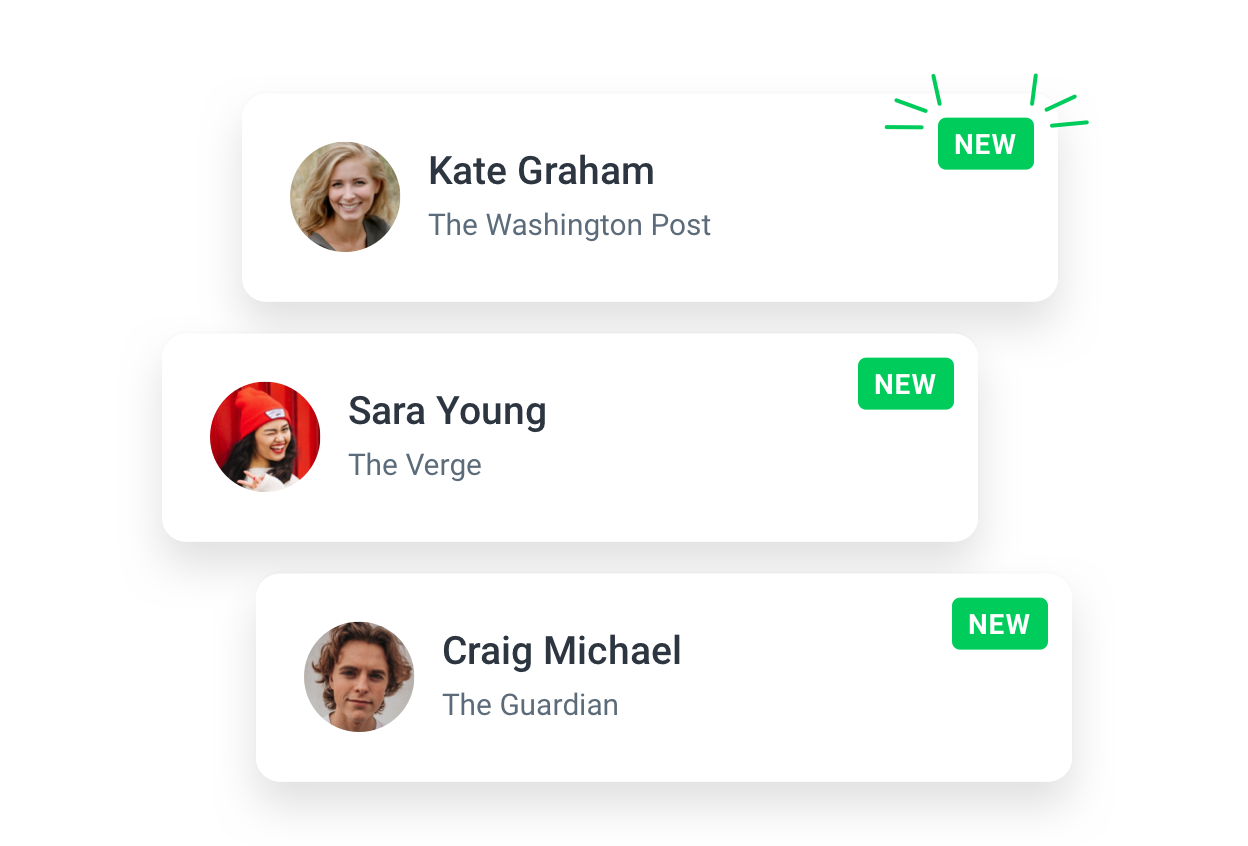Open the Sara Young name link
This screenshot has width=1248, height=846.
coord(447,411)
